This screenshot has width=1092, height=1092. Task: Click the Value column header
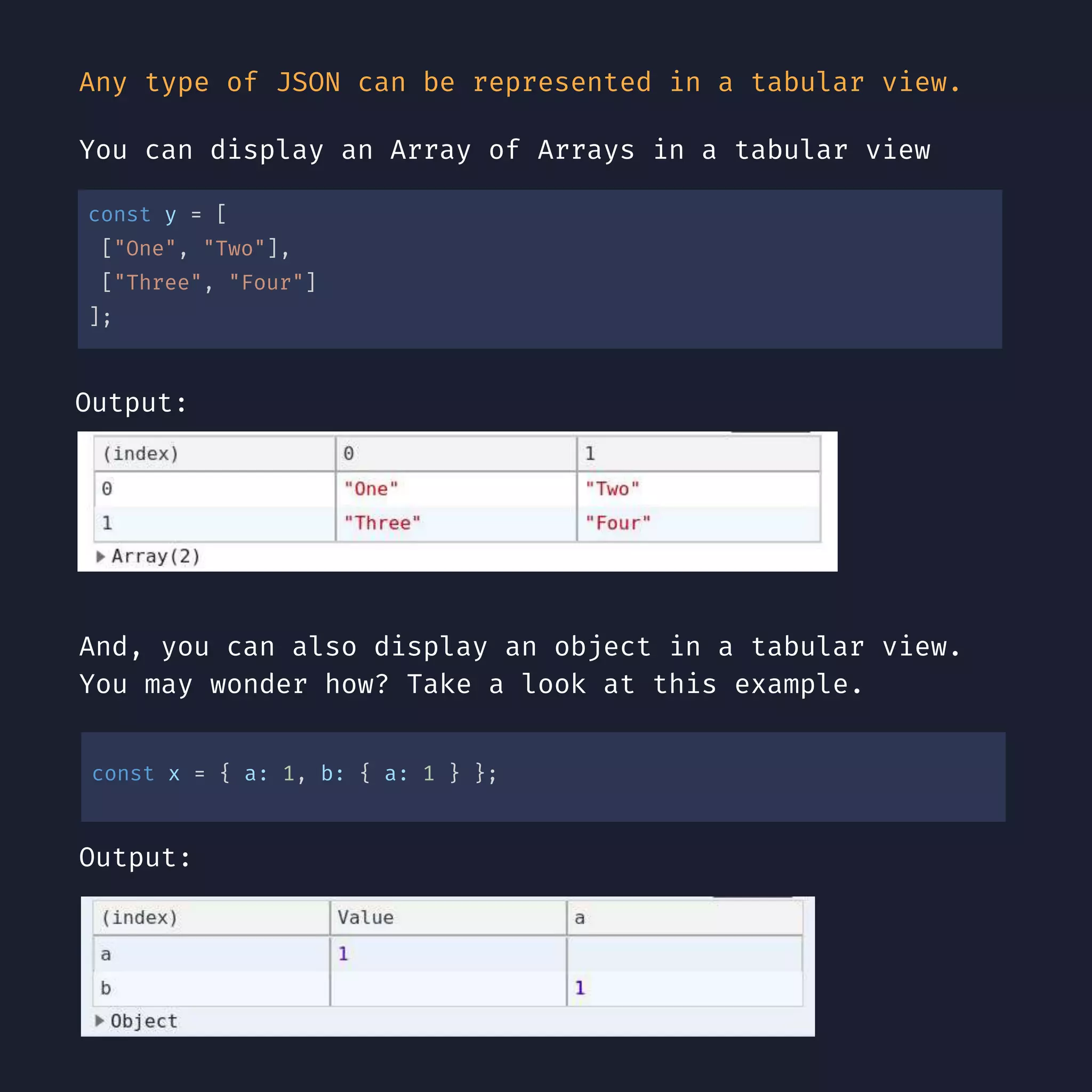click(448, 917)
